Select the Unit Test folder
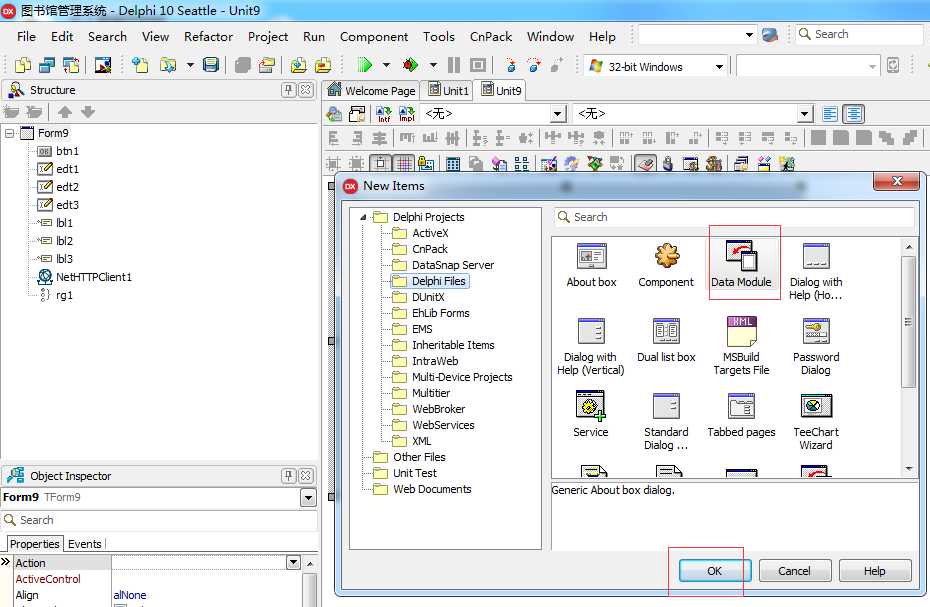 405,473
